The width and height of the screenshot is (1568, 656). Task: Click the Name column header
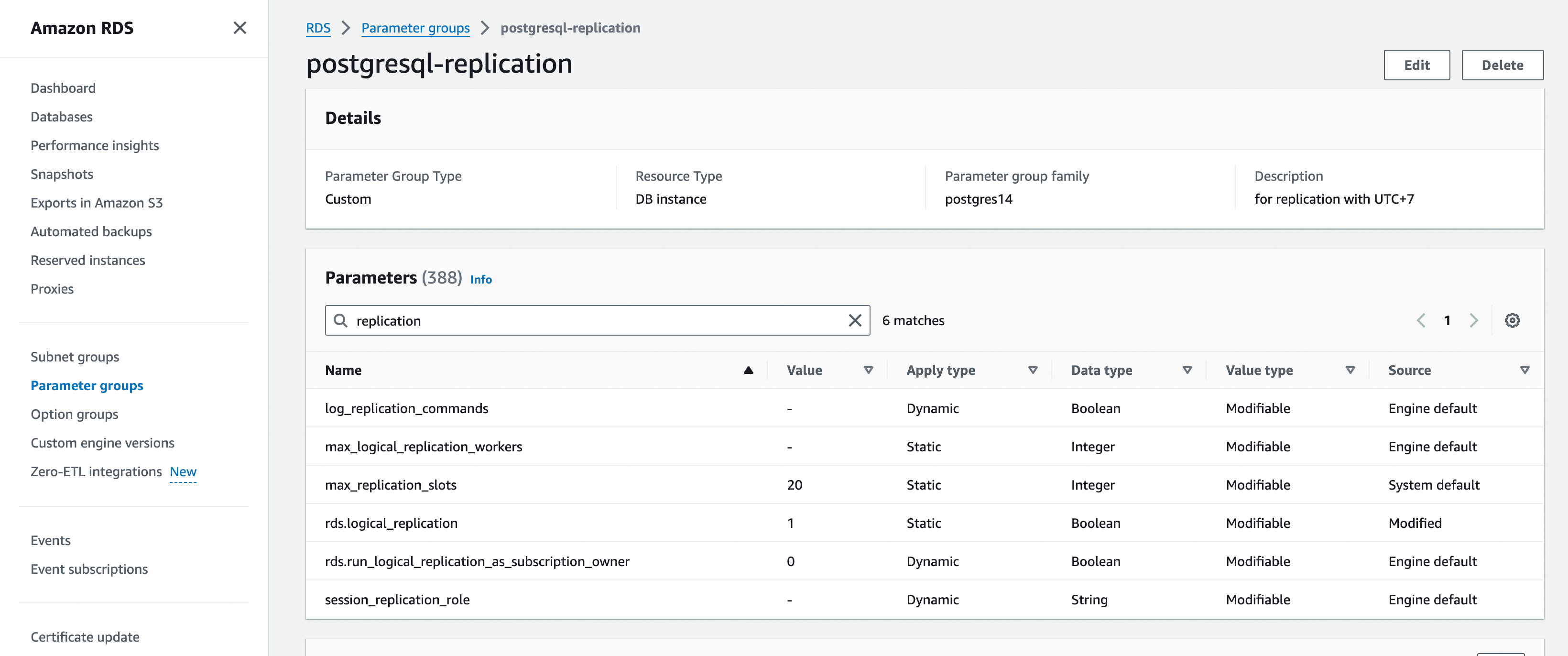343,370
